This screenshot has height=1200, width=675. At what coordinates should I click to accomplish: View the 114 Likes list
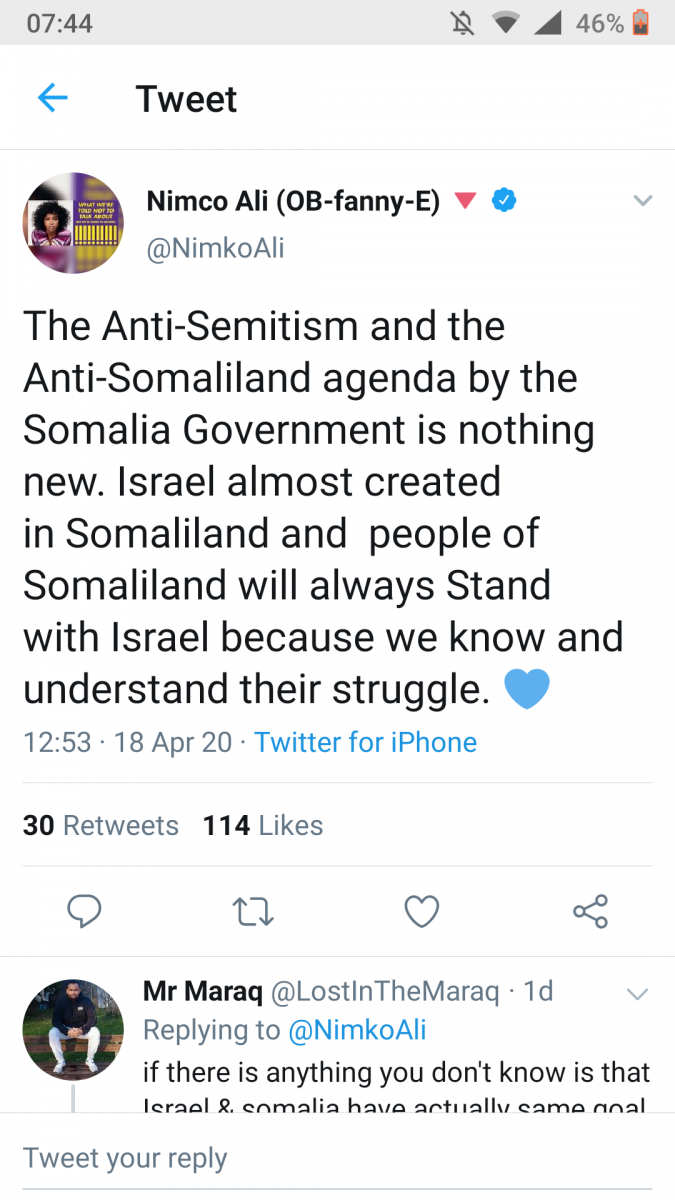263,826
